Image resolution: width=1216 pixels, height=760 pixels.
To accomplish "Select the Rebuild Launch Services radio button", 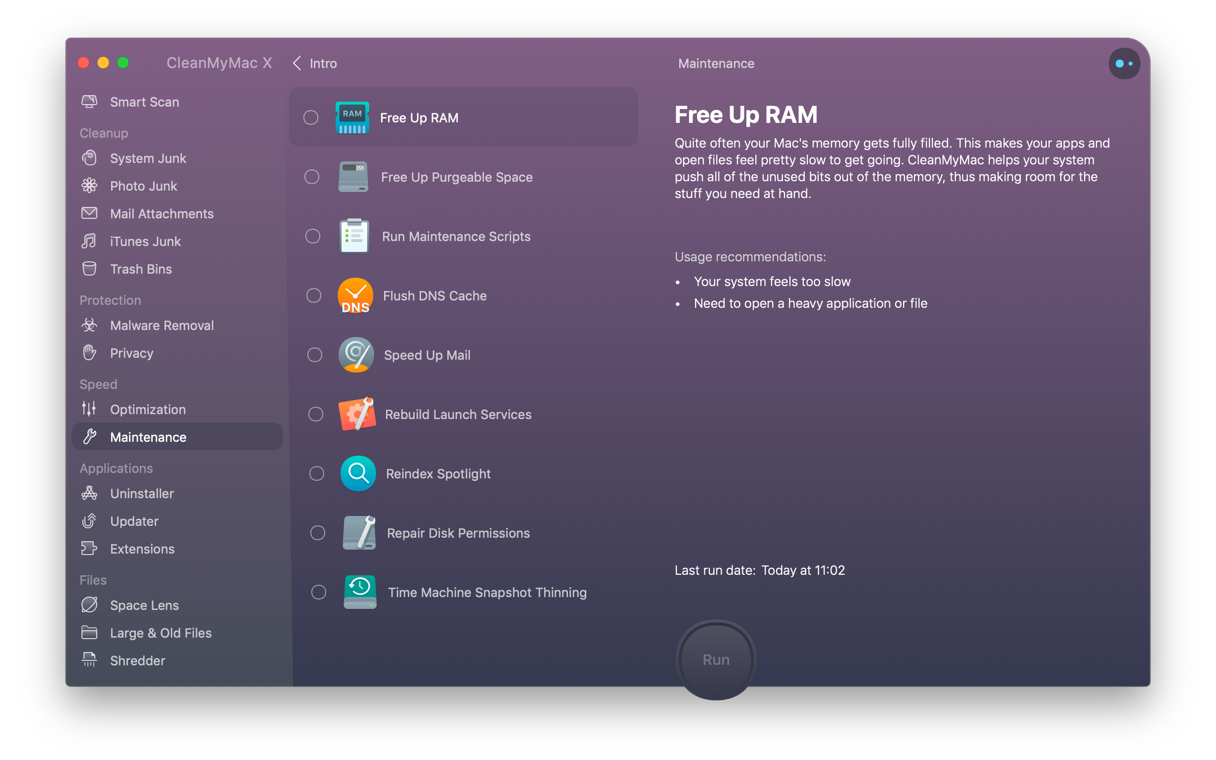I will (x=316, y=414).
